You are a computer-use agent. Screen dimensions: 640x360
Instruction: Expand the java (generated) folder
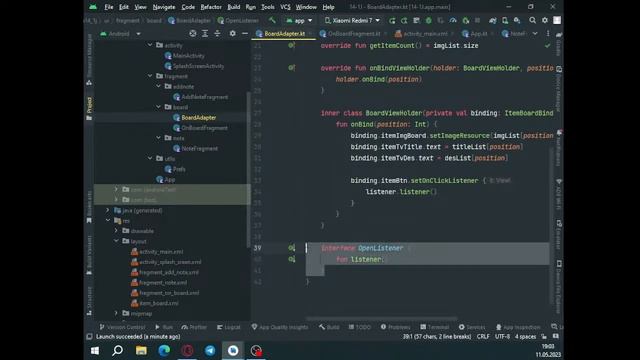pyautogui.click(x=107, y=210)
